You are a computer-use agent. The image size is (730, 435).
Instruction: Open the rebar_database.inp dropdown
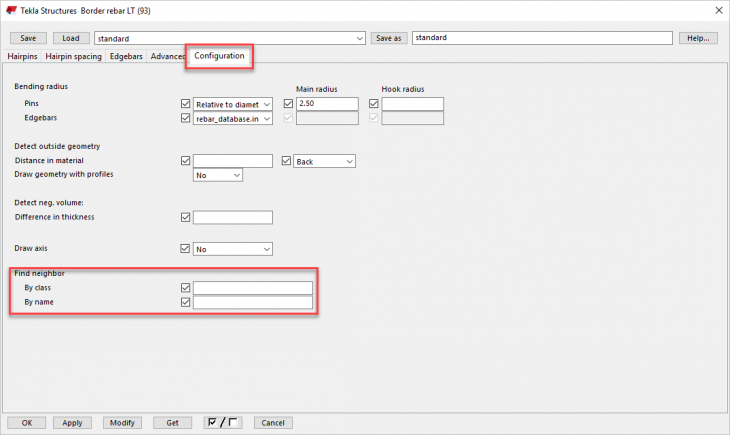tap(233, 119)
